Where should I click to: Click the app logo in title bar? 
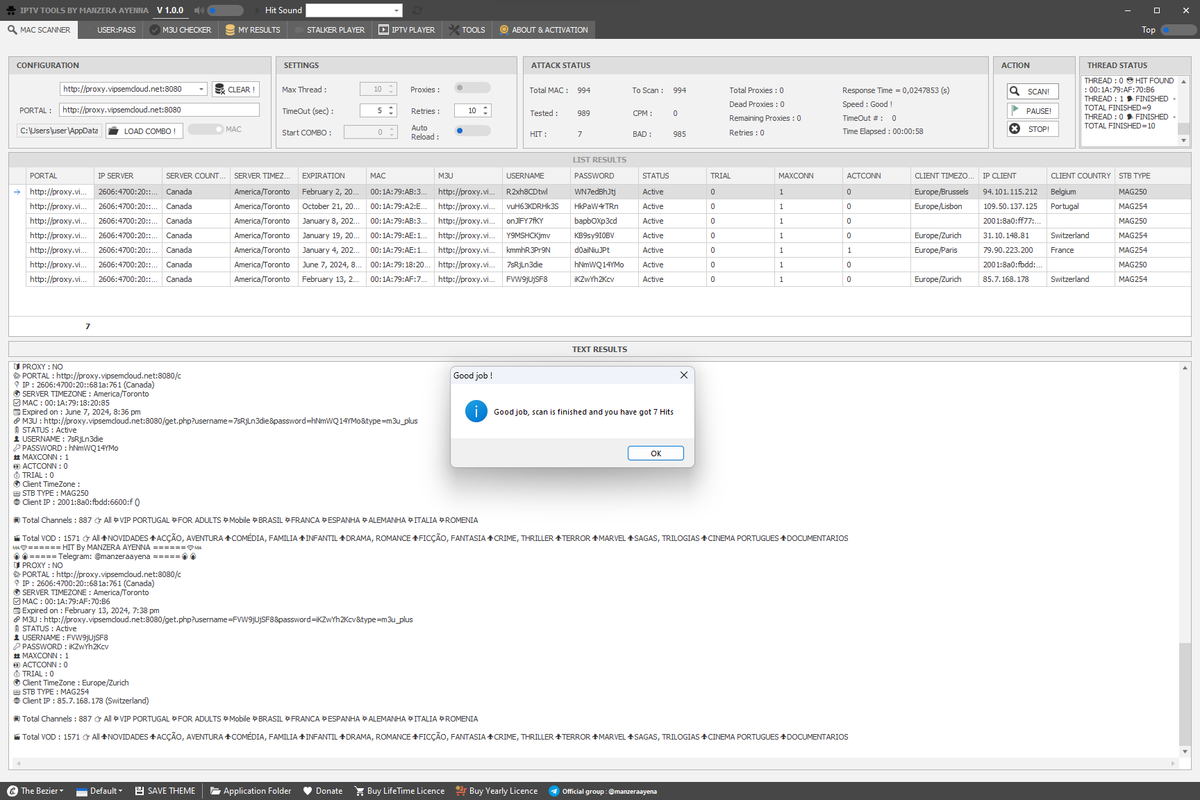click(10, 10)
